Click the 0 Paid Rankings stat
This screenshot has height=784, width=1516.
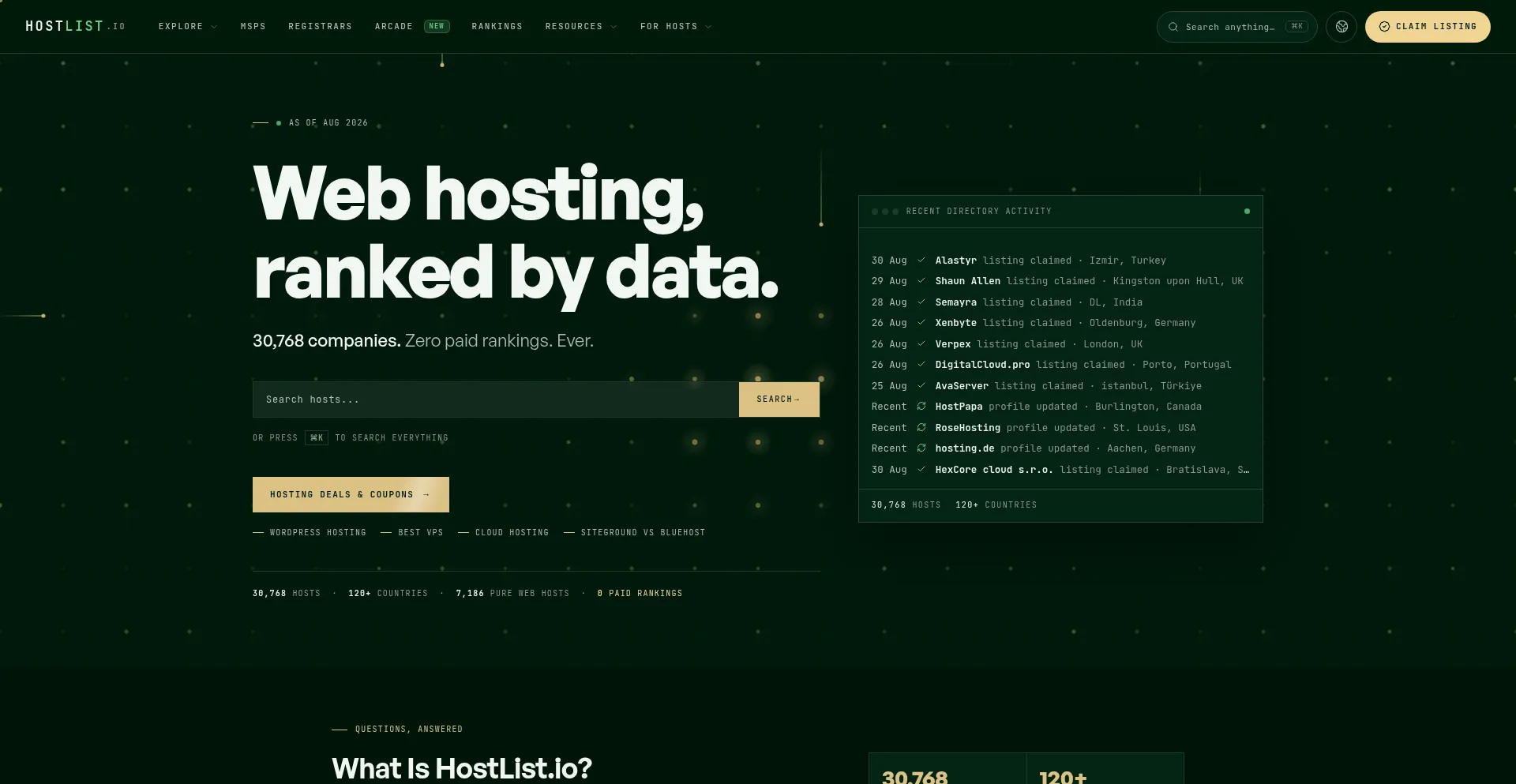pos(640,594)
